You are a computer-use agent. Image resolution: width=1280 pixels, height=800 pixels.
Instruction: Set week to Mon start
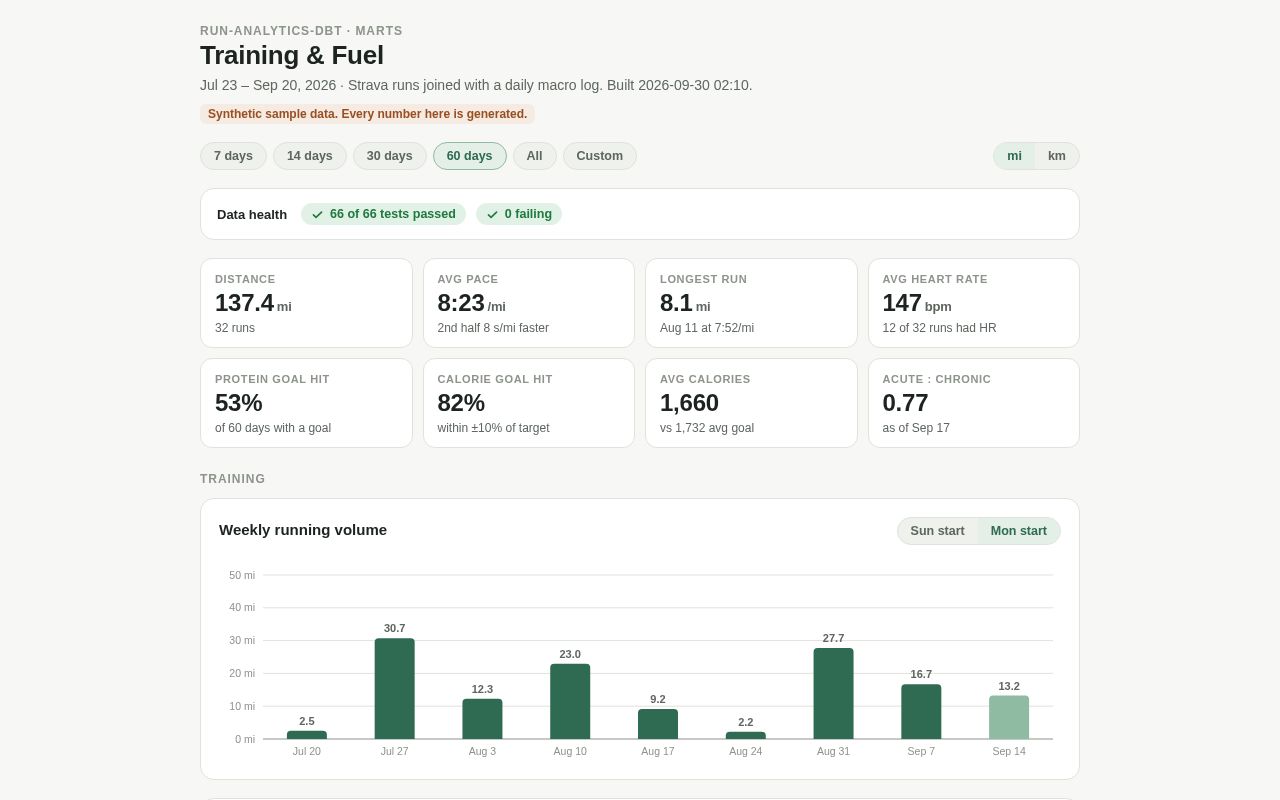pyautogui.click(x=1019, y=531)
